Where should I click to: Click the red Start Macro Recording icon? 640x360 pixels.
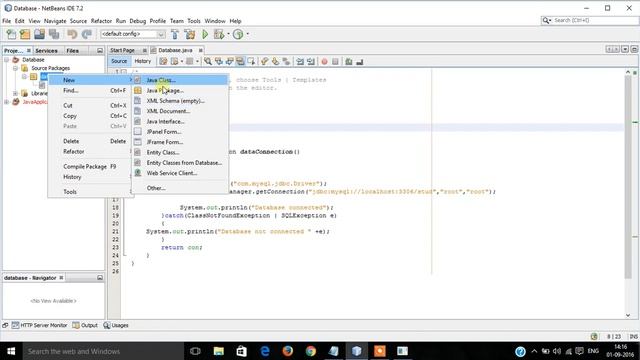coord(324,62)
